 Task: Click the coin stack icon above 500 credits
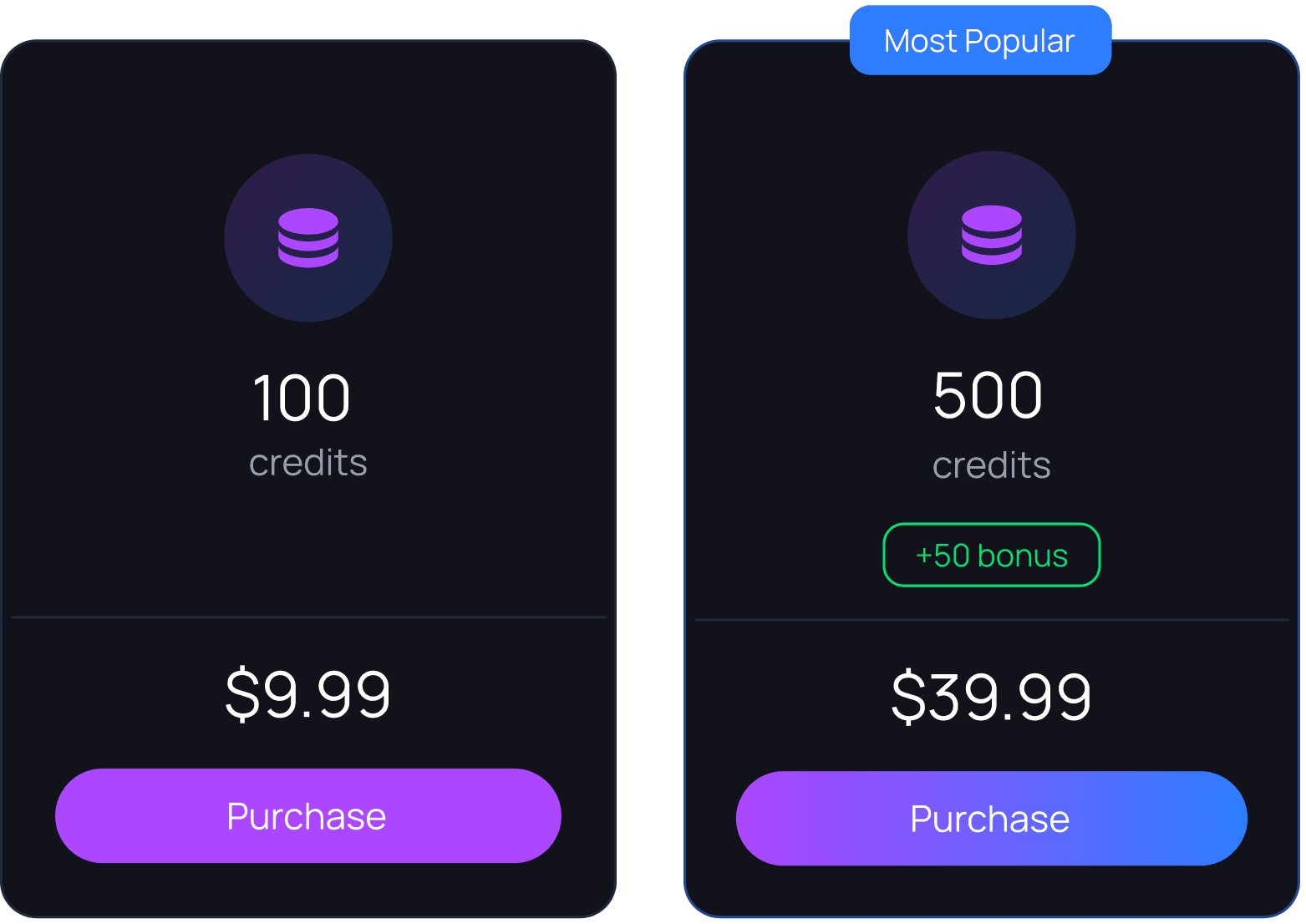click(992, 235)
